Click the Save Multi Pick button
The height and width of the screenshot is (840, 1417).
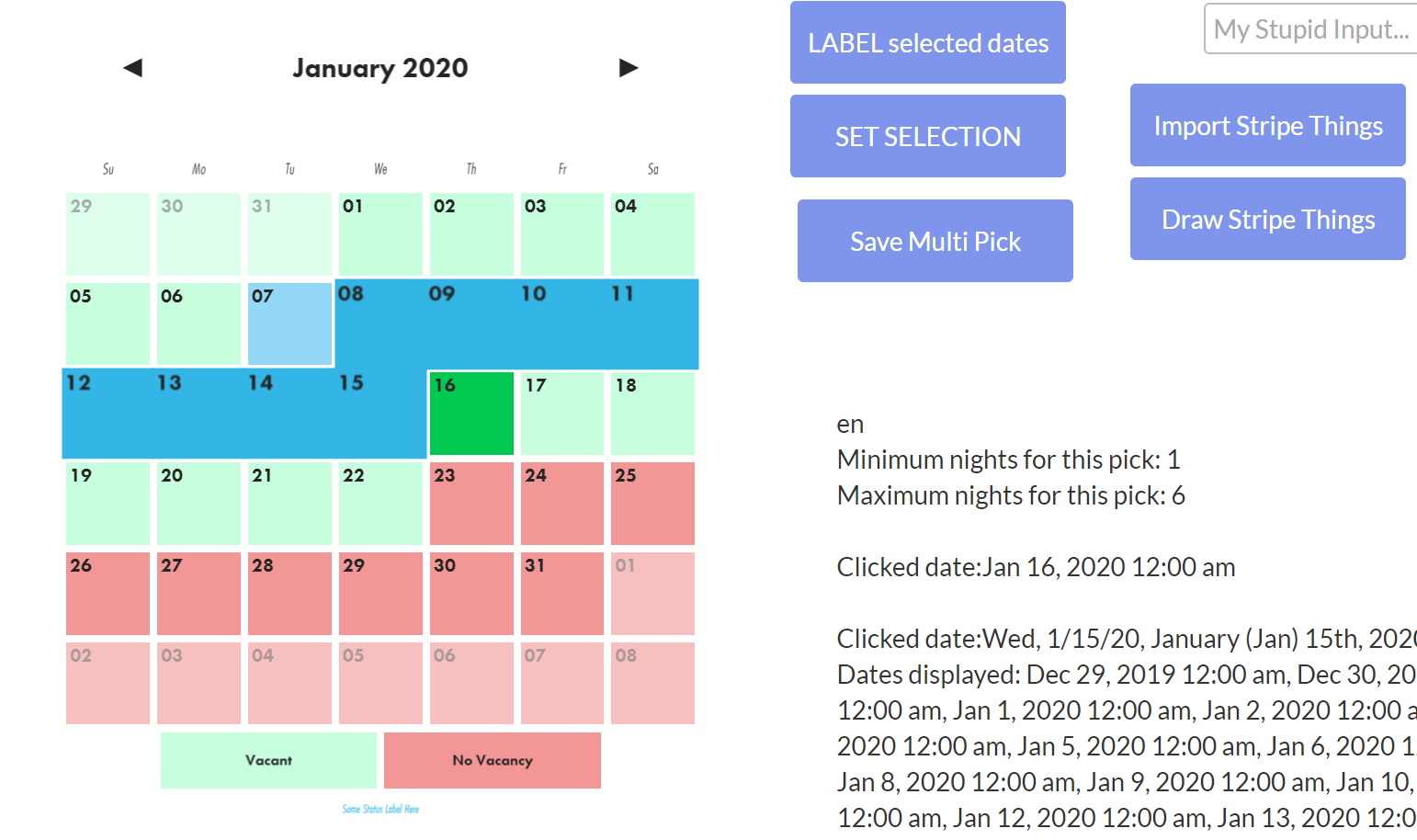point(935,241)
